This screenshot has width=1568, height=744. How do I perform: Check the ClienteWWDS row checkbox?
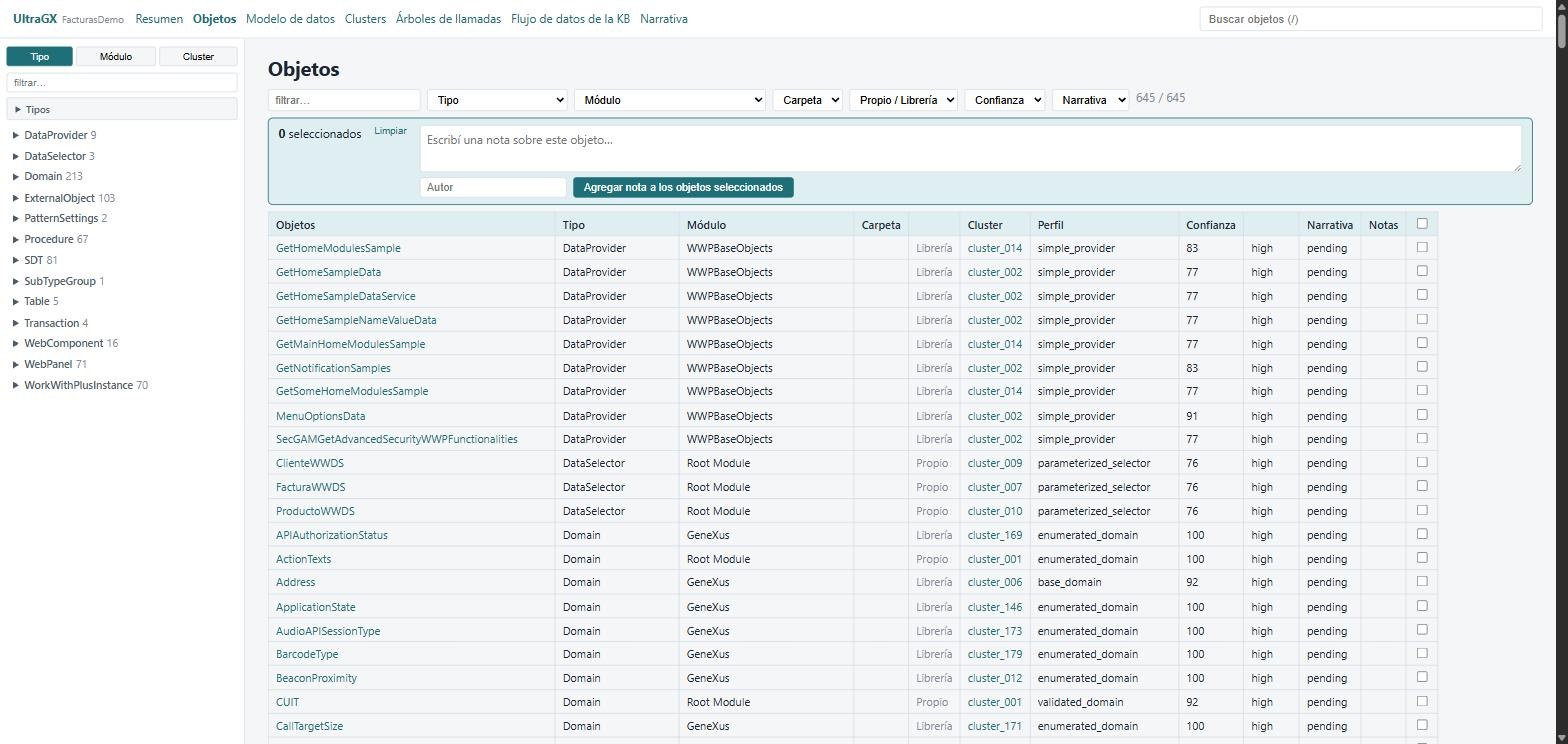click(x=1422, y=462)
